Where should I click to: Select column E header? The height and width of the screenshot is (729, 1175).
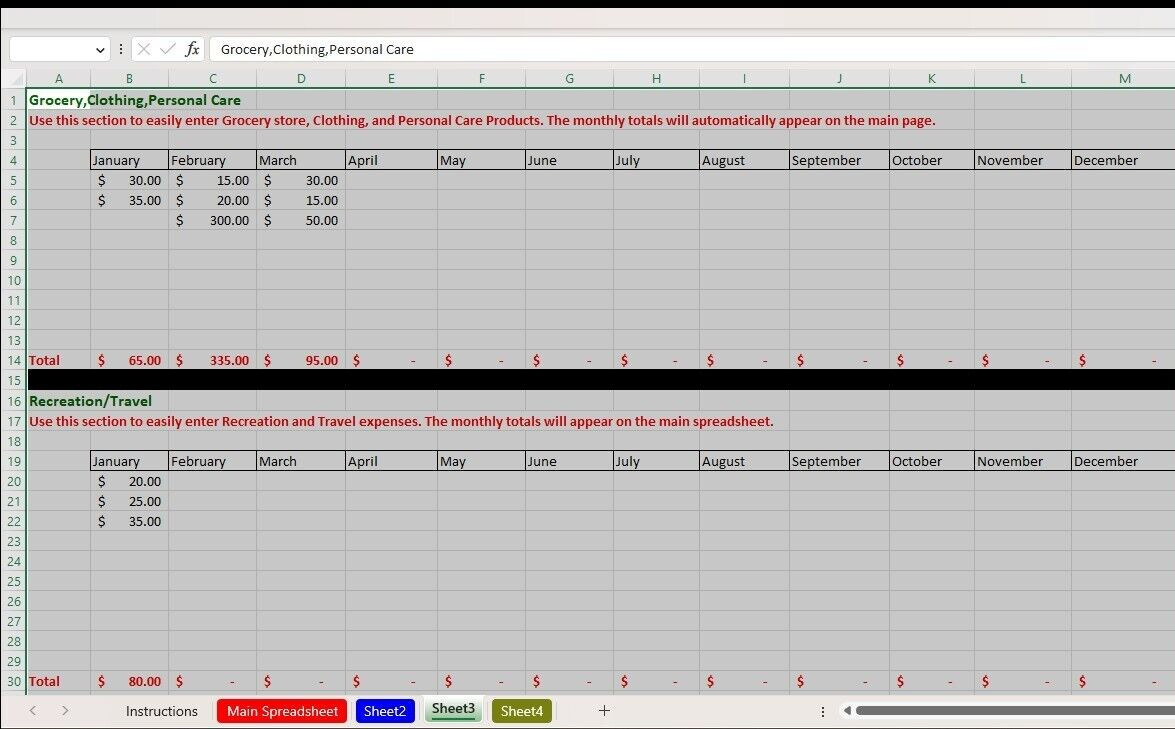pyautogui.click(x=391, y=79)
